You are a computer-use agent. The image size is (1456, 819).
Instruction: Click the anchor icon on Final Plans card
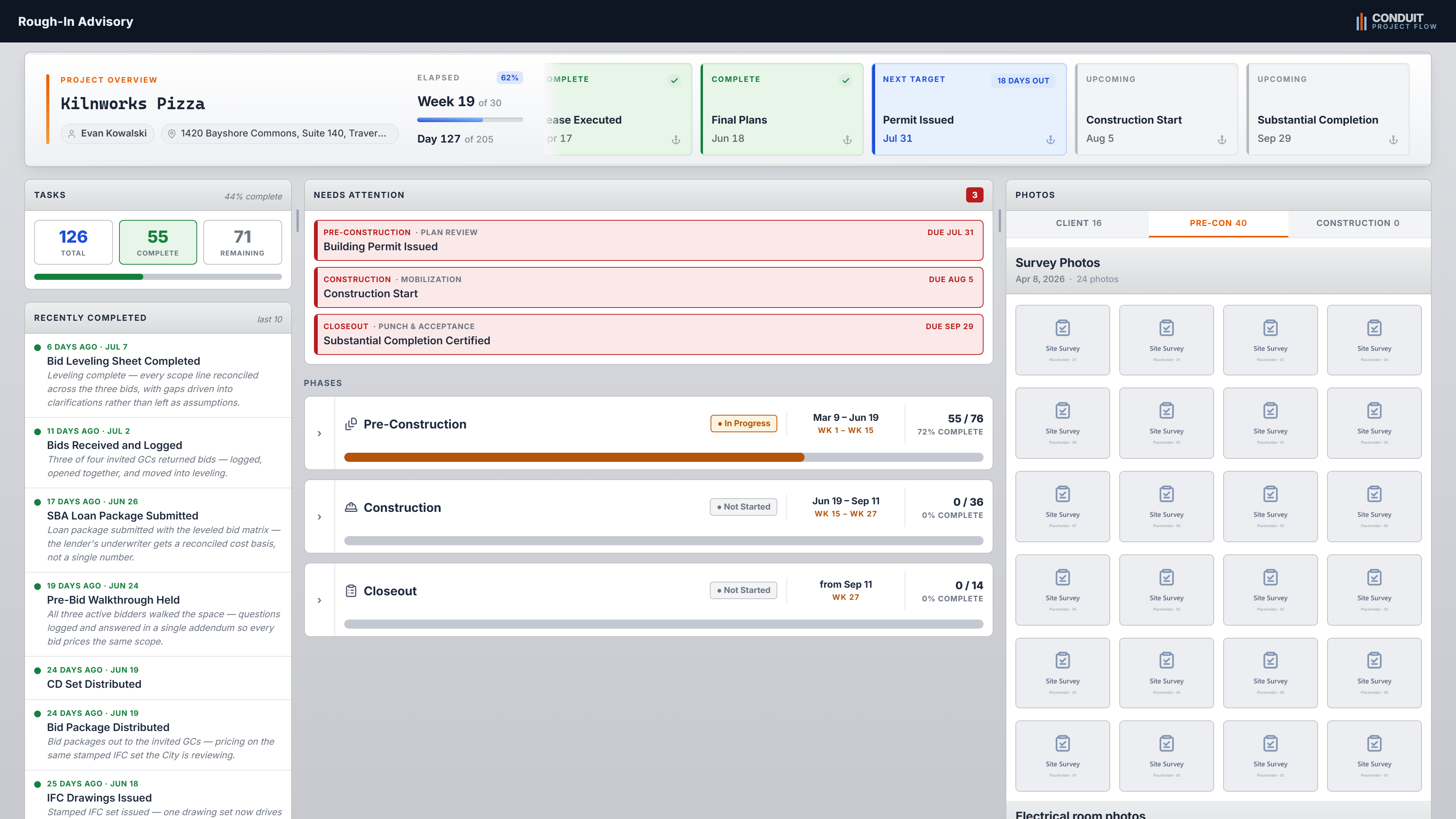tap(847, 140)
